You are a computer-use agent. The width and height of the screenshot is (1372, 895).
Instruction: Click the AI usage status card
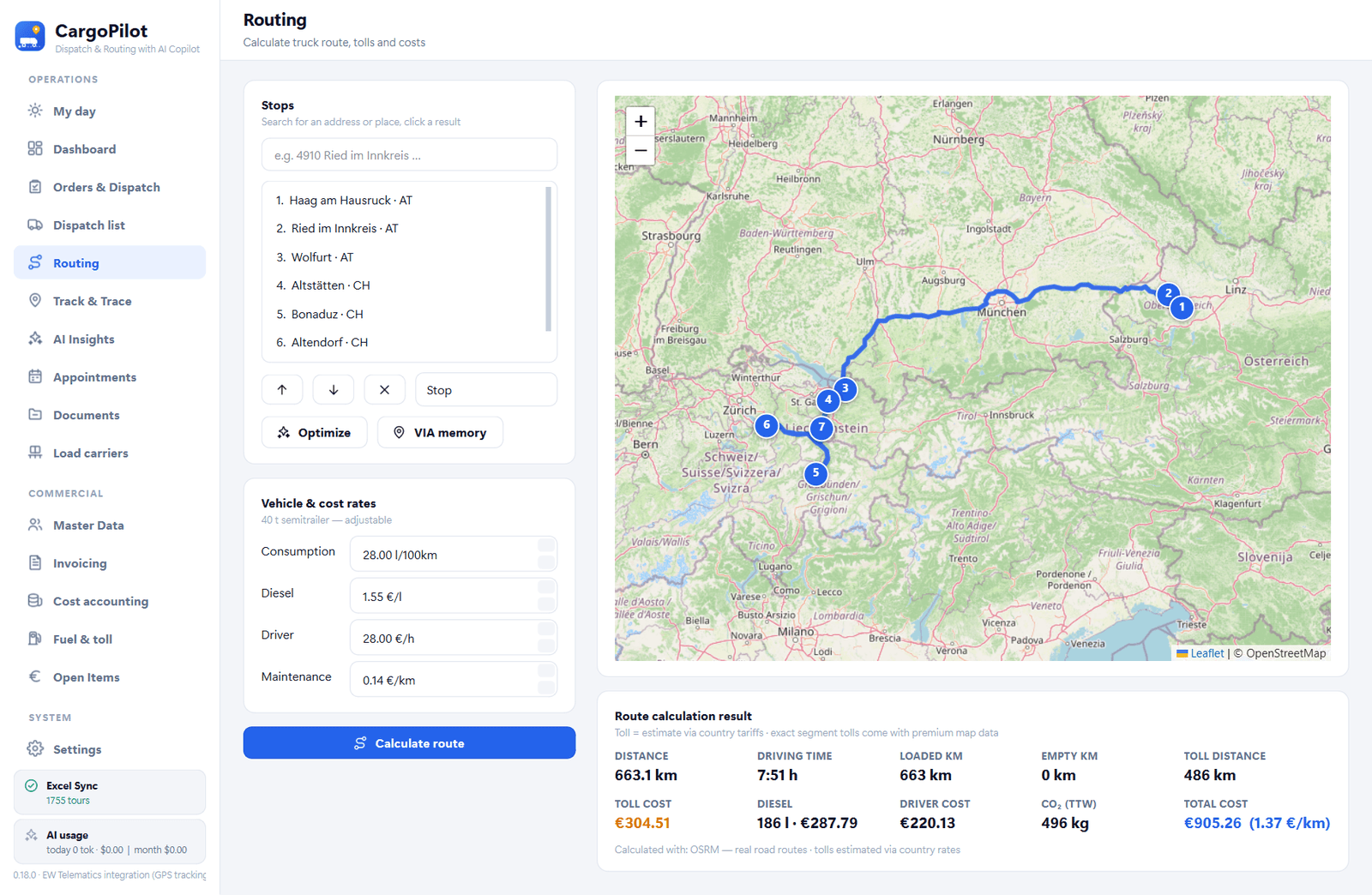pyautogui.click(x=110, y=841)
